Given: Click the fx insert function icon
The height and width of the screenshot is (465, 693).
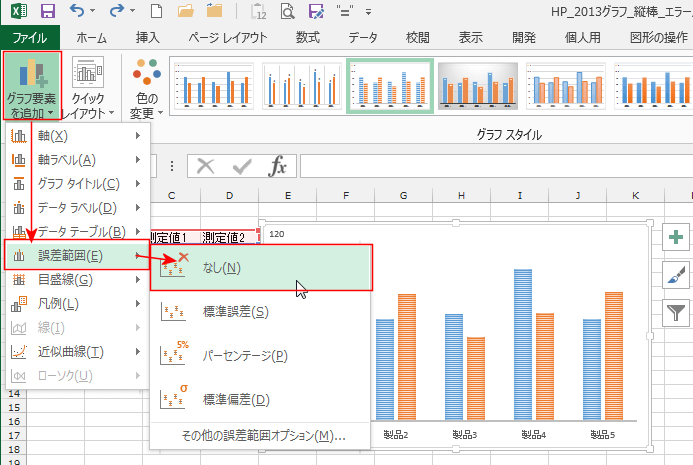Looking at the screenshot, I should (x=279, y=166).
